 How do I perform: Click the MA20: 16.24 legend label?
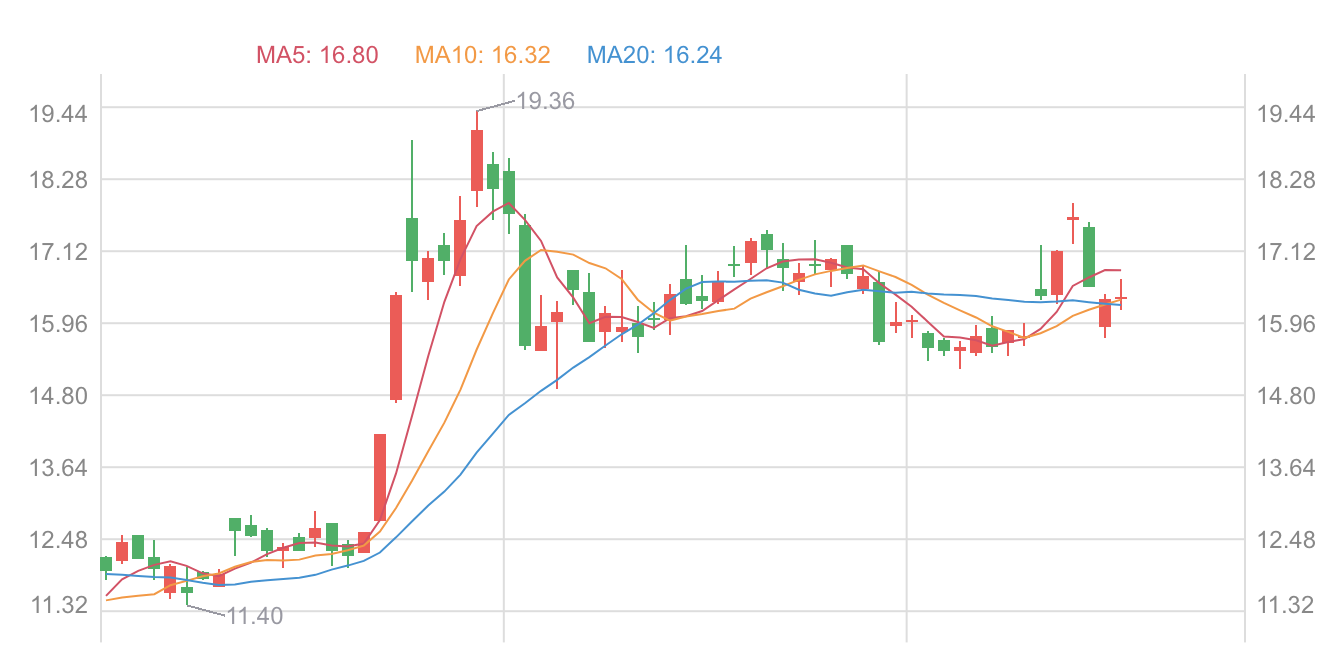tap(655, 55)
